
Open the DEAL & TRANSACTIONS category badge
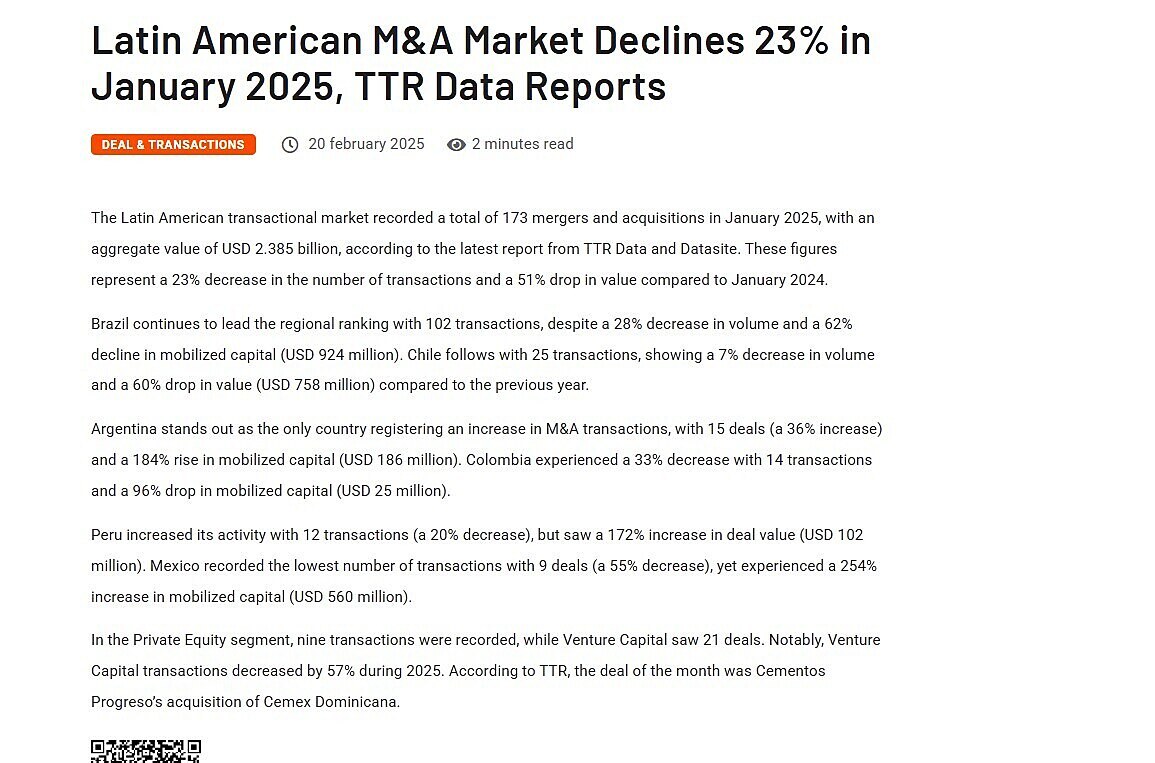coord(173,145)
